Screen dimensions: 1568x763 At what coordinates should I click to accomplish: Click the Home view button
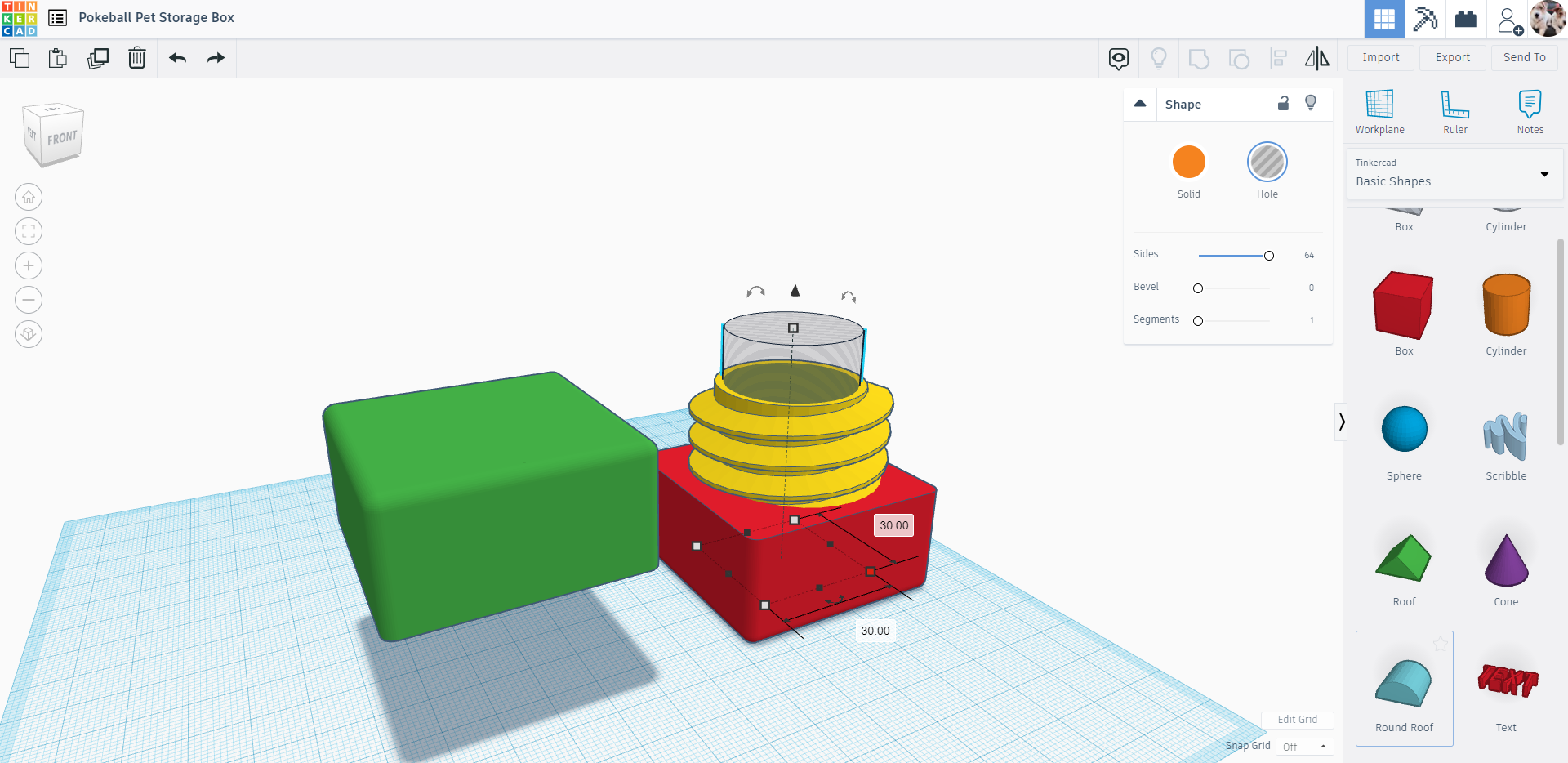click(29, 197)
